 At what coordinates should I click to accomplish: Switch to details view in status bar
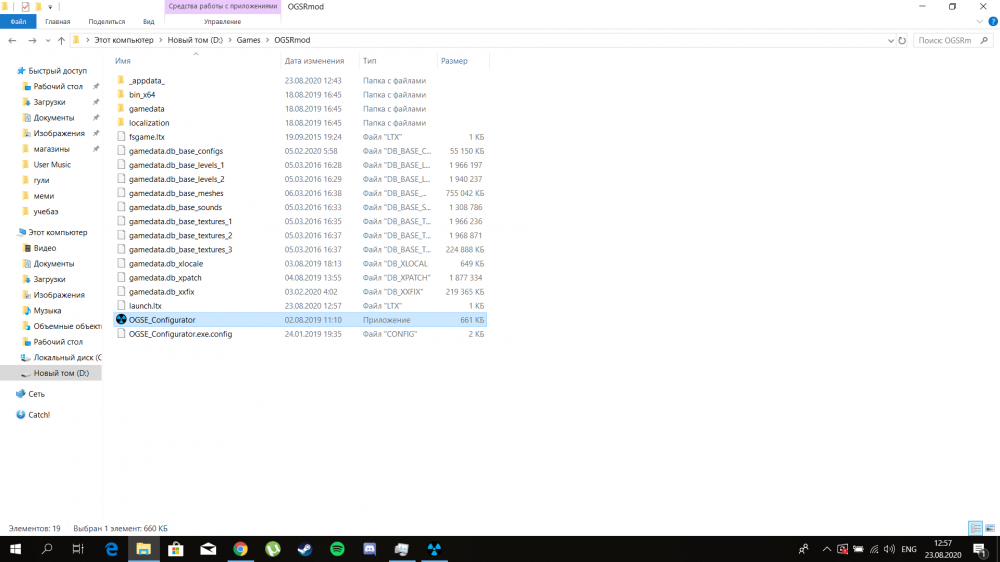pyautogui.click(x=975, y=527)
